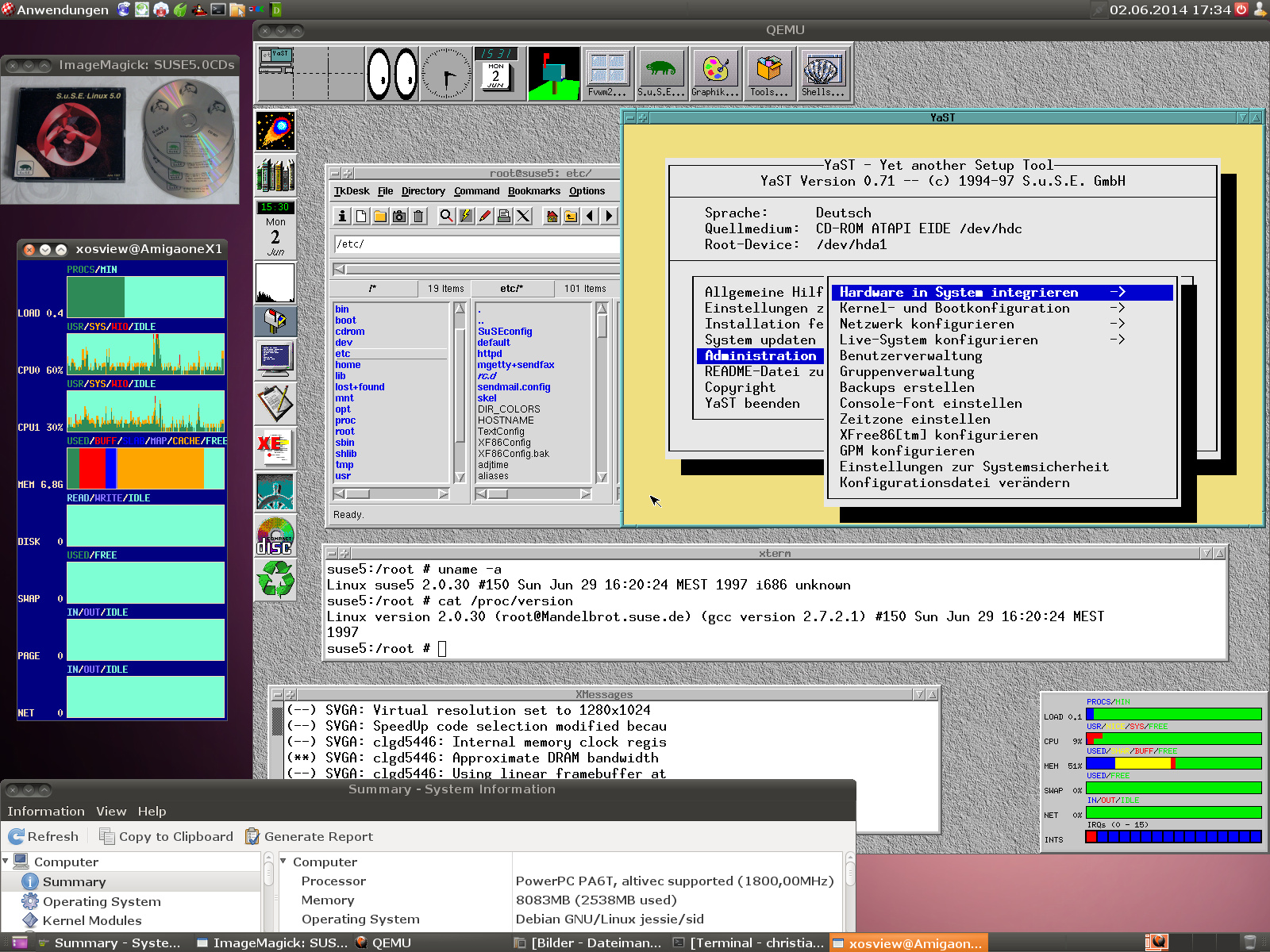Launch terminal from top panel icon
The image size is (1270, 952).
point(217,10)
